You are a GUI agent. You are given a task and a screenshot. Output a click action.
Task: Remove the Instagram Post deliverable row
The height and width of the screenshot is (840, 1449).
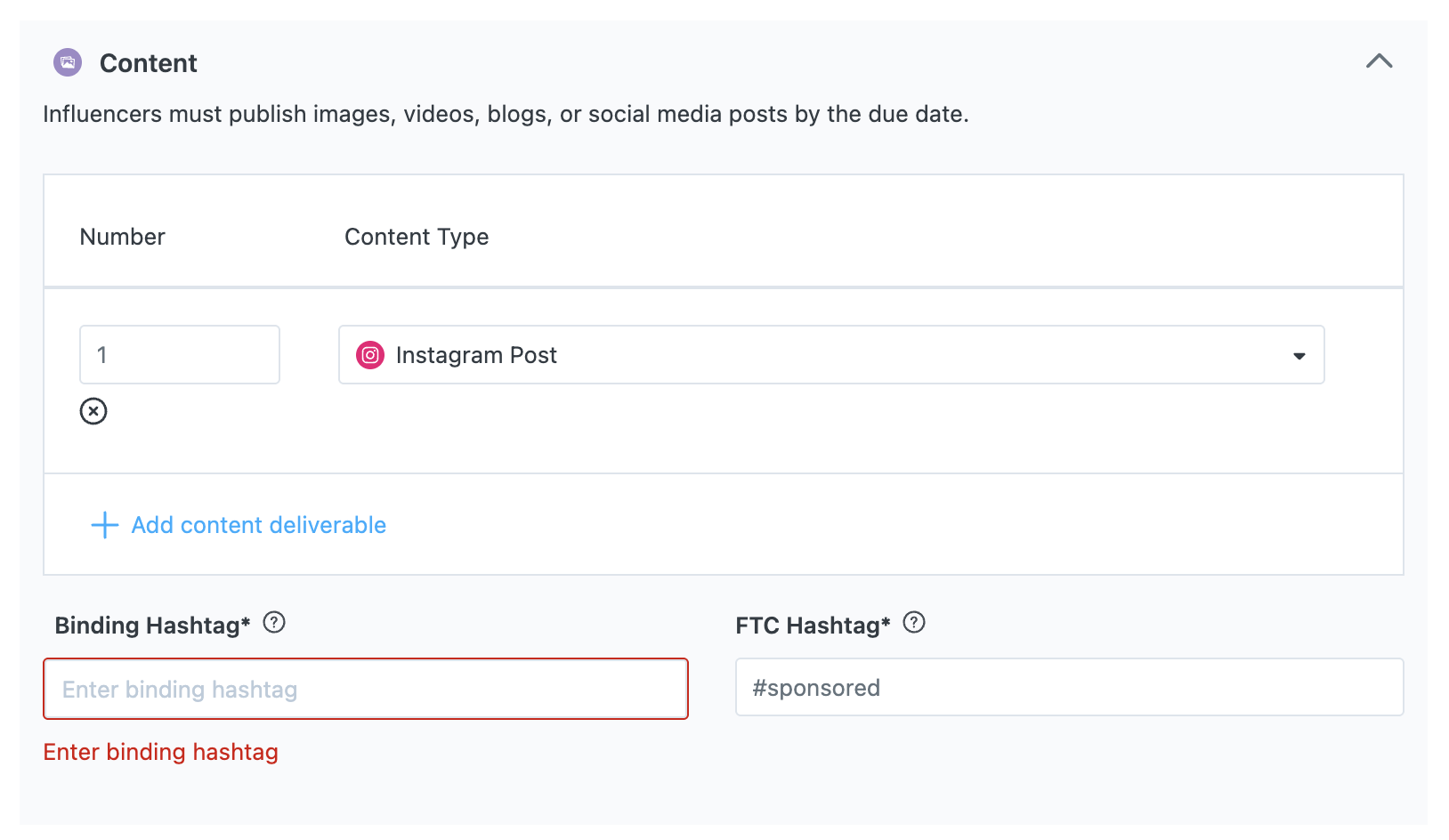pyautogui.click(x=93, y=411)
